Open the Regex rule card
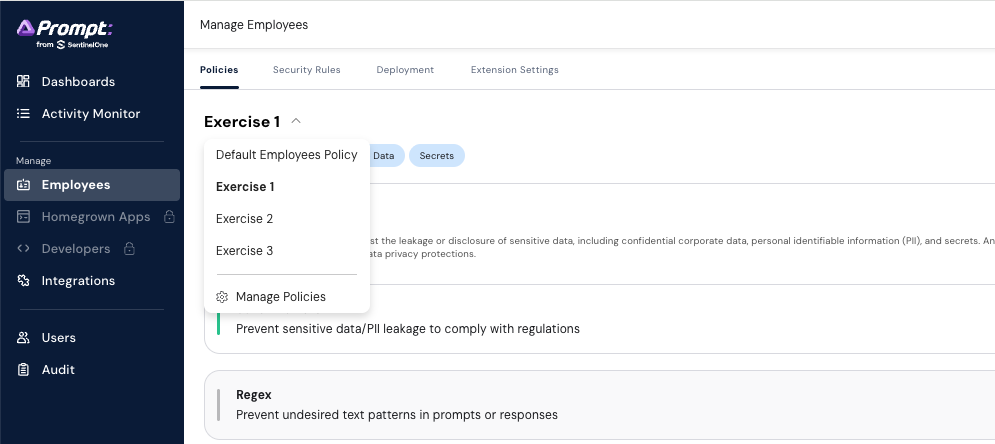 [x=600, y=405]
